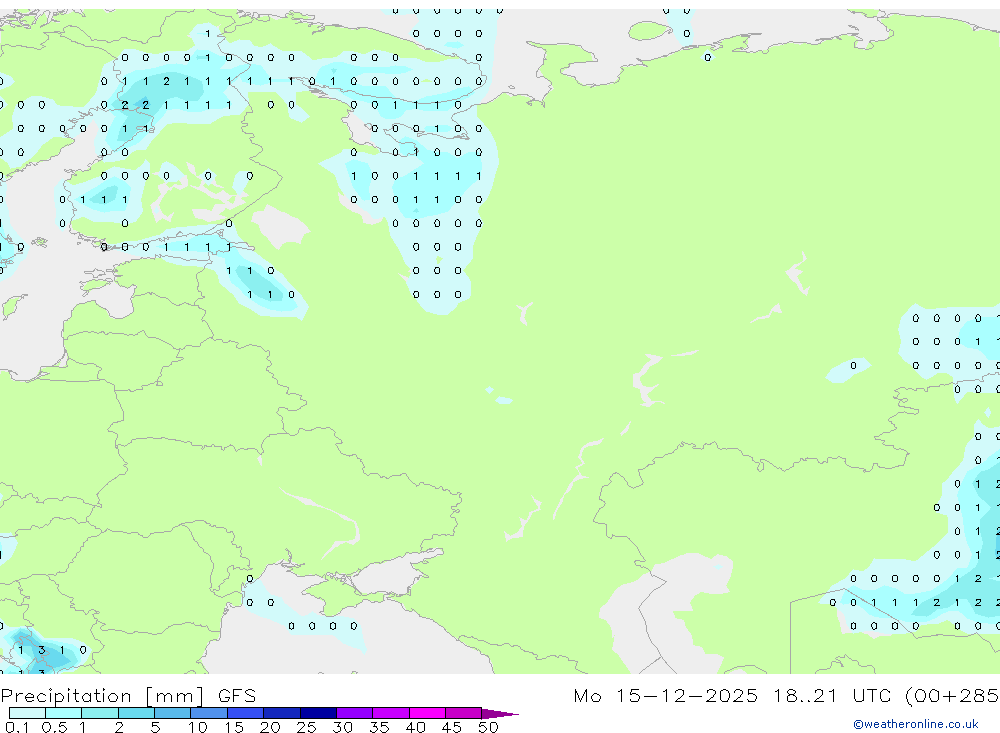1000x733 pixels.
Task: Select the 40–45 mm magenta legend swatch
Action: pyautogui.click(x=427, y=713)
